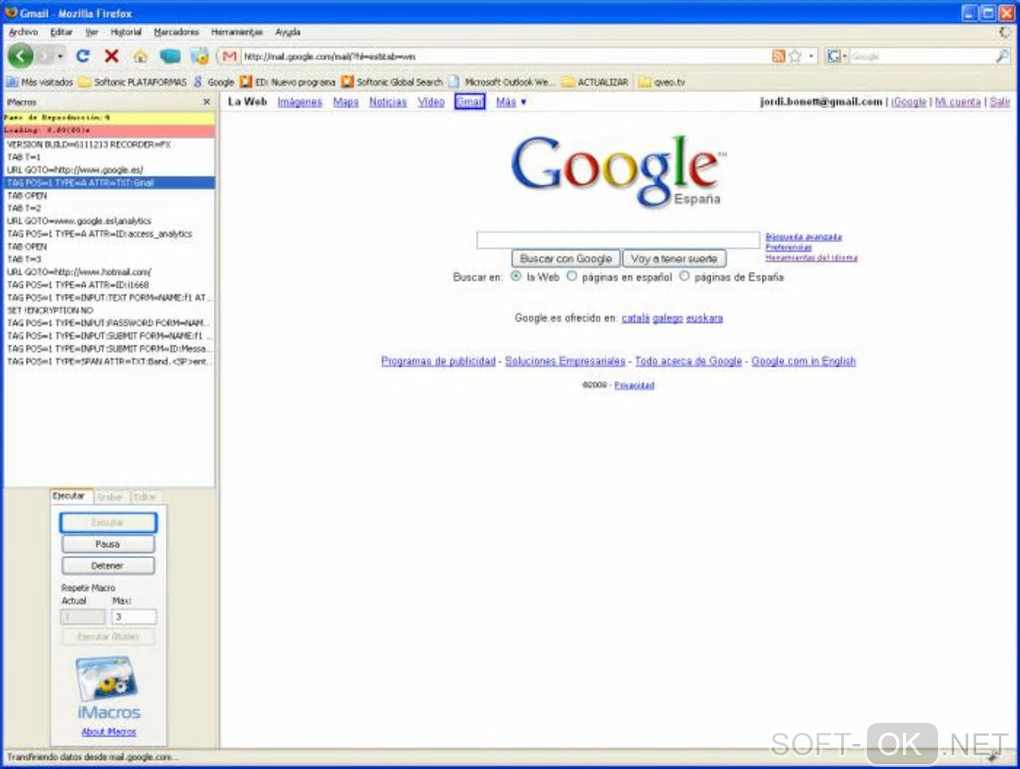Screen dimensions: 1020x769
Task: Click the Firefox search bar field
Action: pos(922,57)
